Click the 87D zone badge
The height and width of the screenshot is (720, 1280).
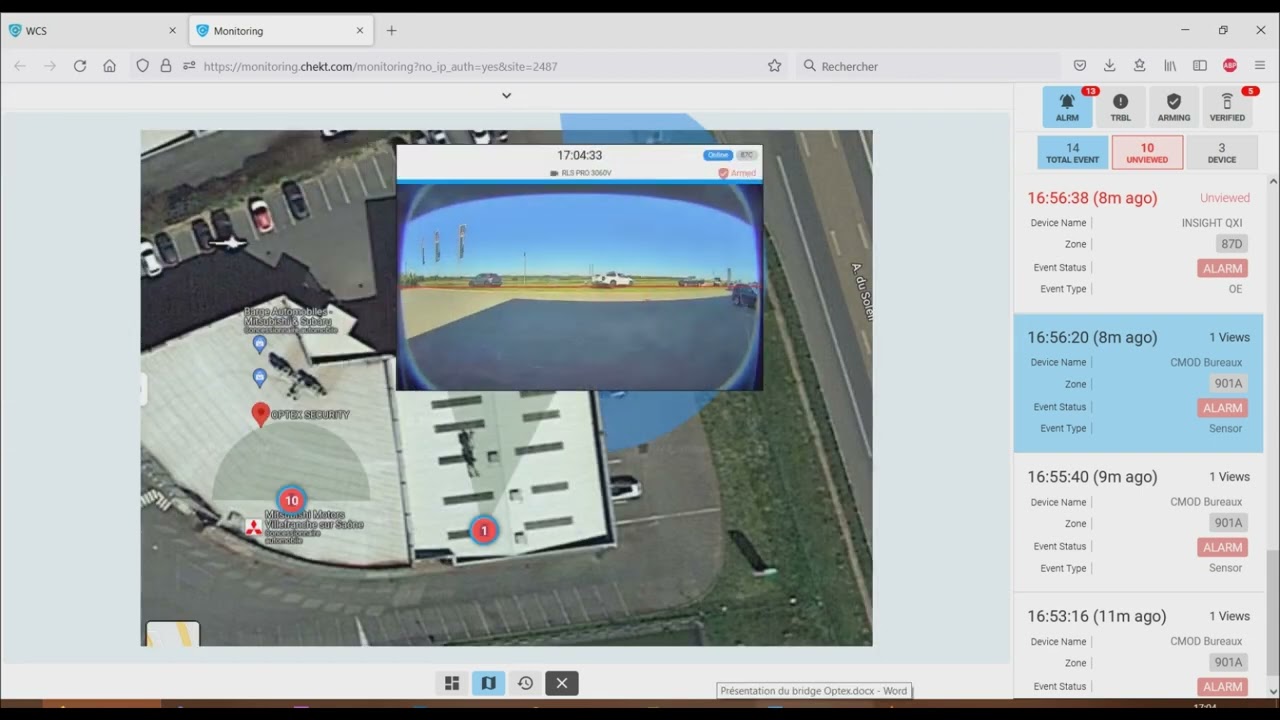point(1231,244)
